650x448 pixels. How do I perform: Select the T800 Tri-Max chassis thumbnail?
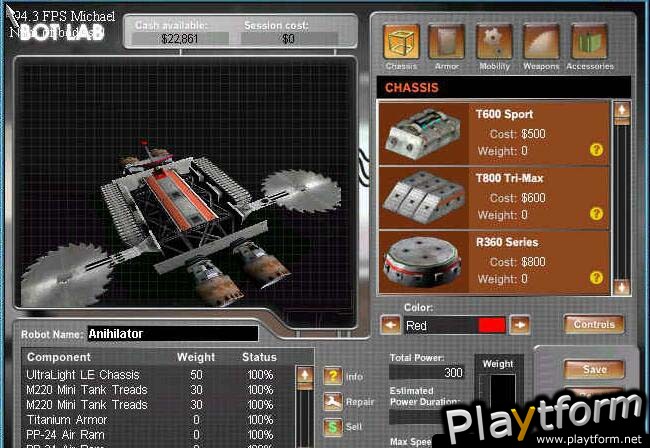(x=423, y=198)
